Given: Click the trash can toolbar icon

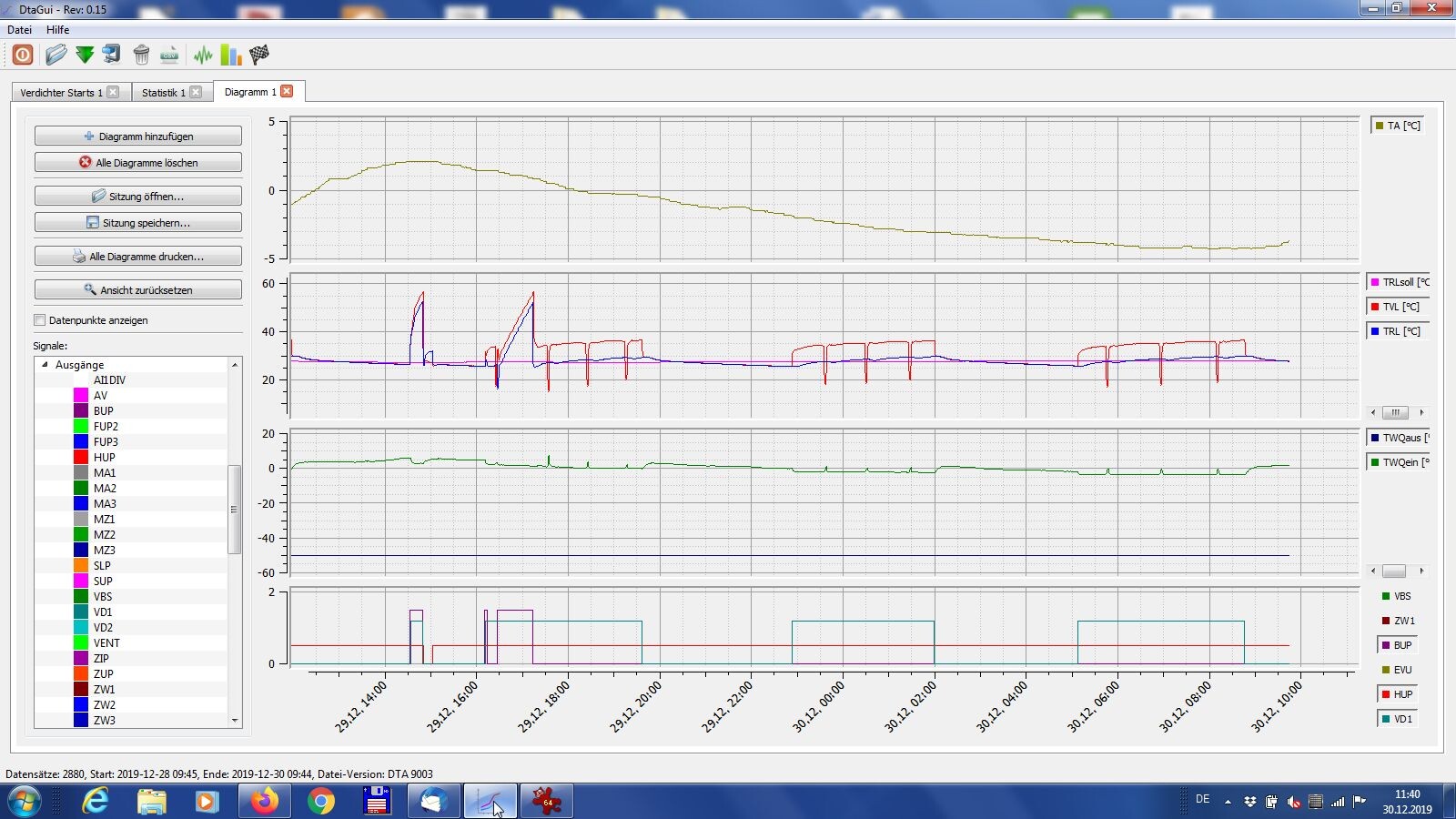Looking at the screenshot, I should pyautogui.click(x=141, y=55).
